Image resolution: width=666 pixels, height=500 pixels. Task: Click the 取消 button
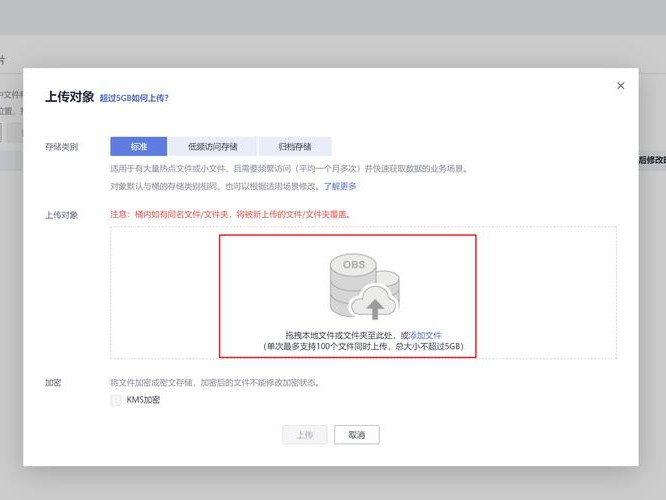(357, 435)
